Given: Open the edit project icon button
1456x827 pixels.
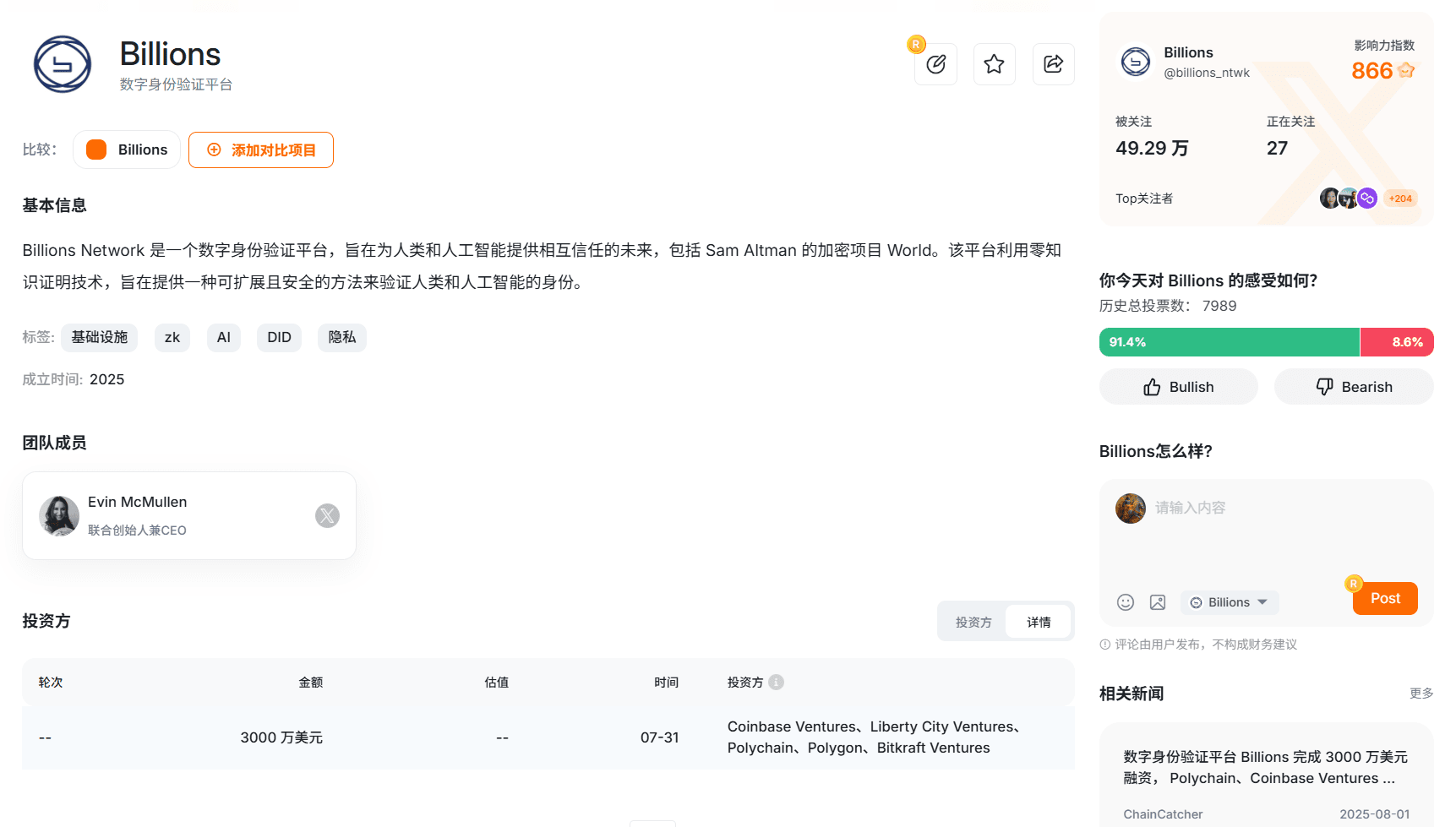Looking at the screenshot, I should tap(935, 64).
